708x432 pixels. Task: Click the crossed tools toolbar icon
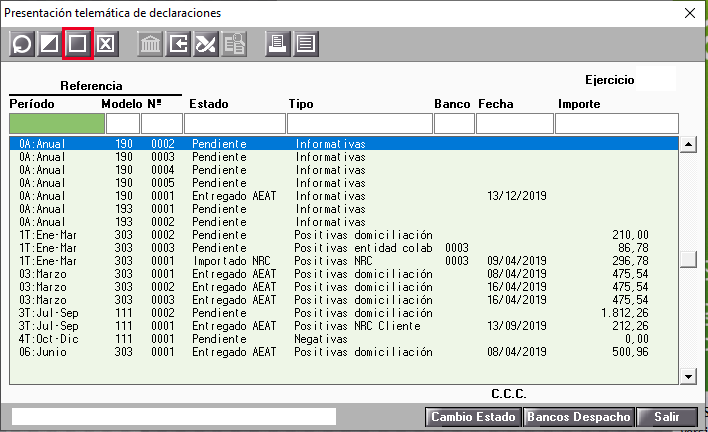tap(206, 44)
